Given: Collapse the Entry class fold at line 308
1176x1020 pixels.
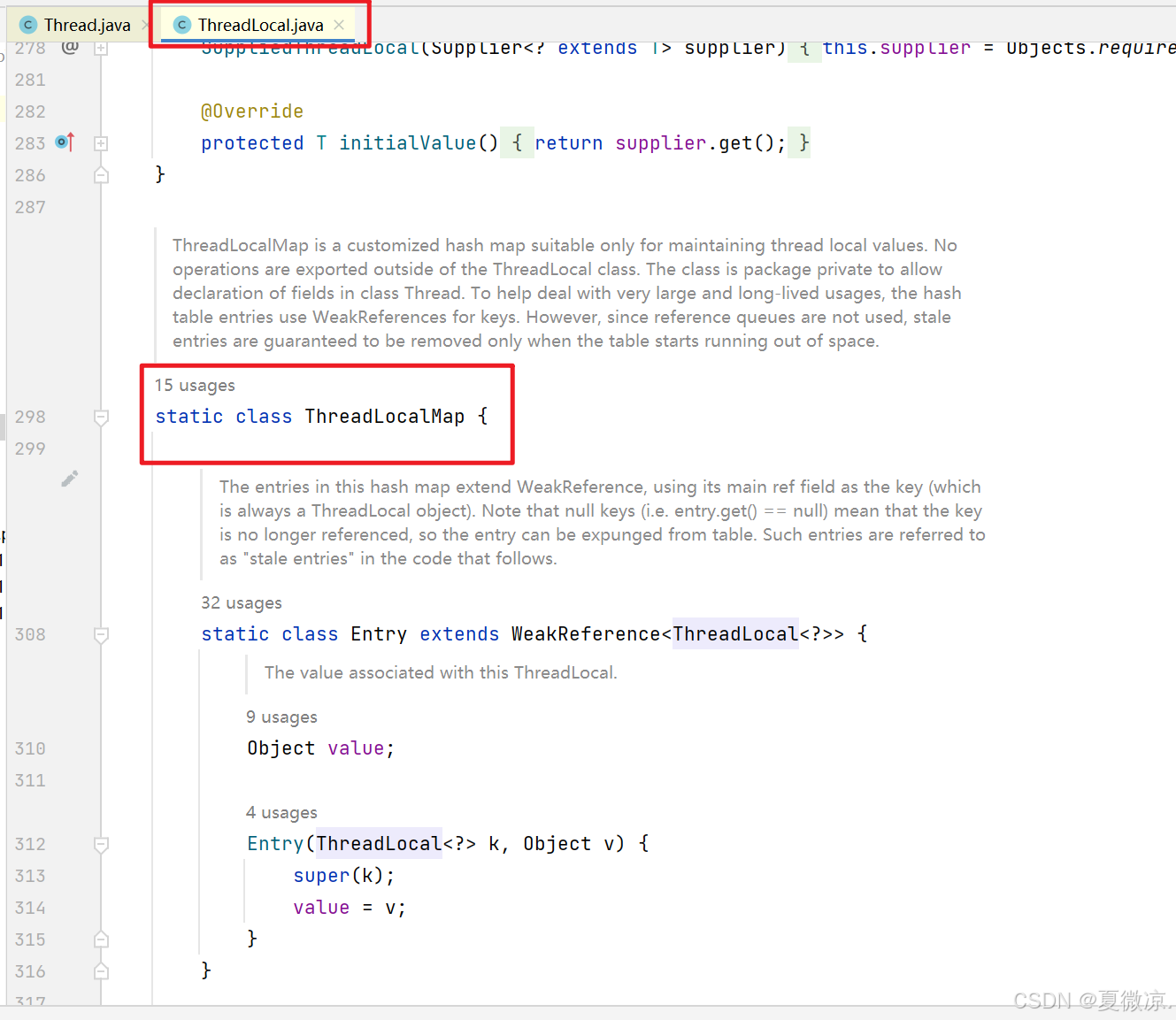Looking at the screenshot, I should [x=100, y=634].
